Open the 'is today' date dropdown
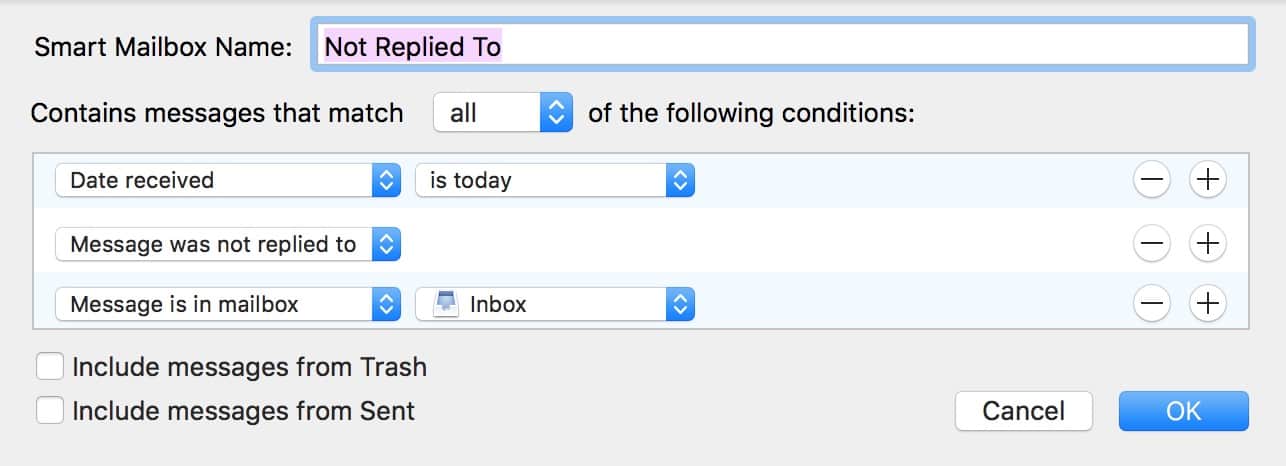Viewport: 1286px width, 466px height. 554,180
